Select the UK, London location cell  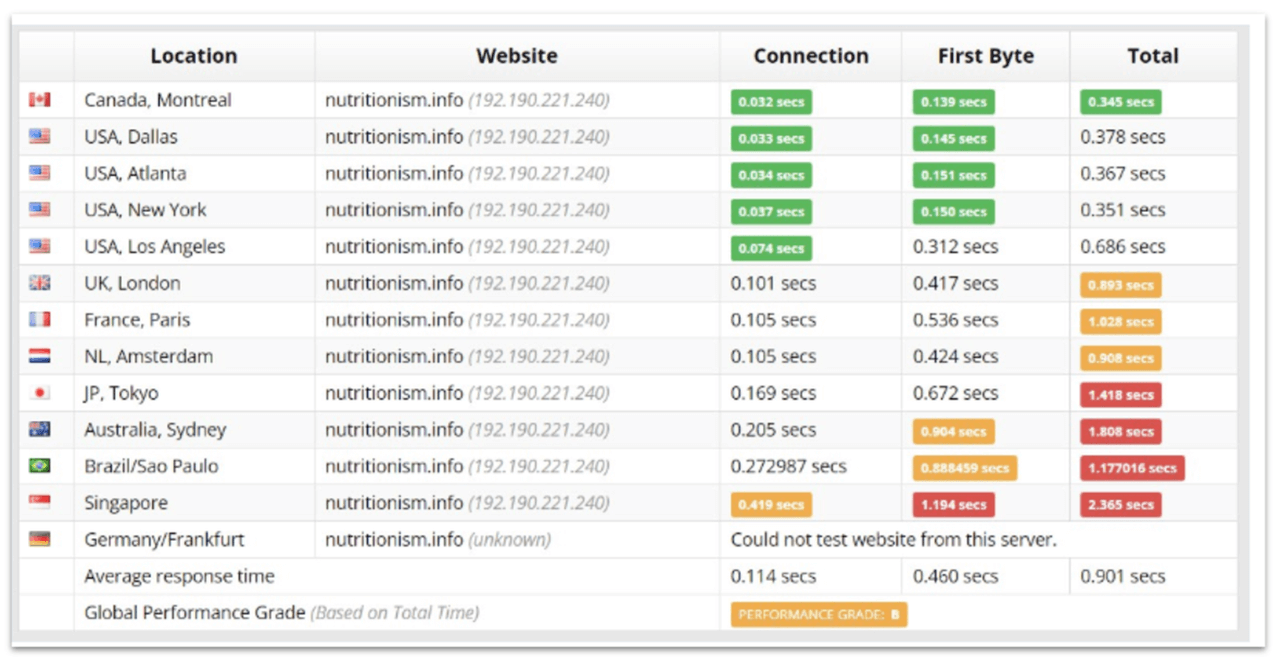[x=194, y=283]
